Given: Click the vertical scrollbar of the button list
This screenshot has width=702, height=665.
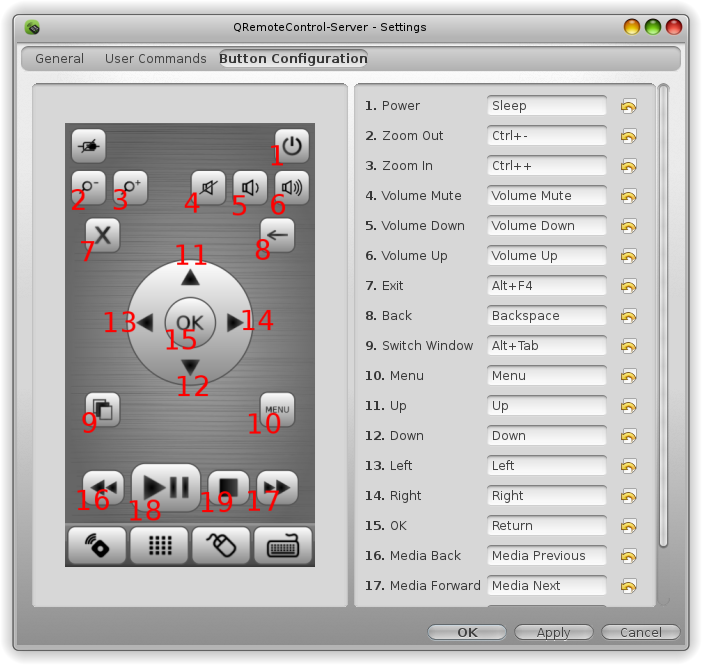Looking at the screenshot, I should (663, 316).
